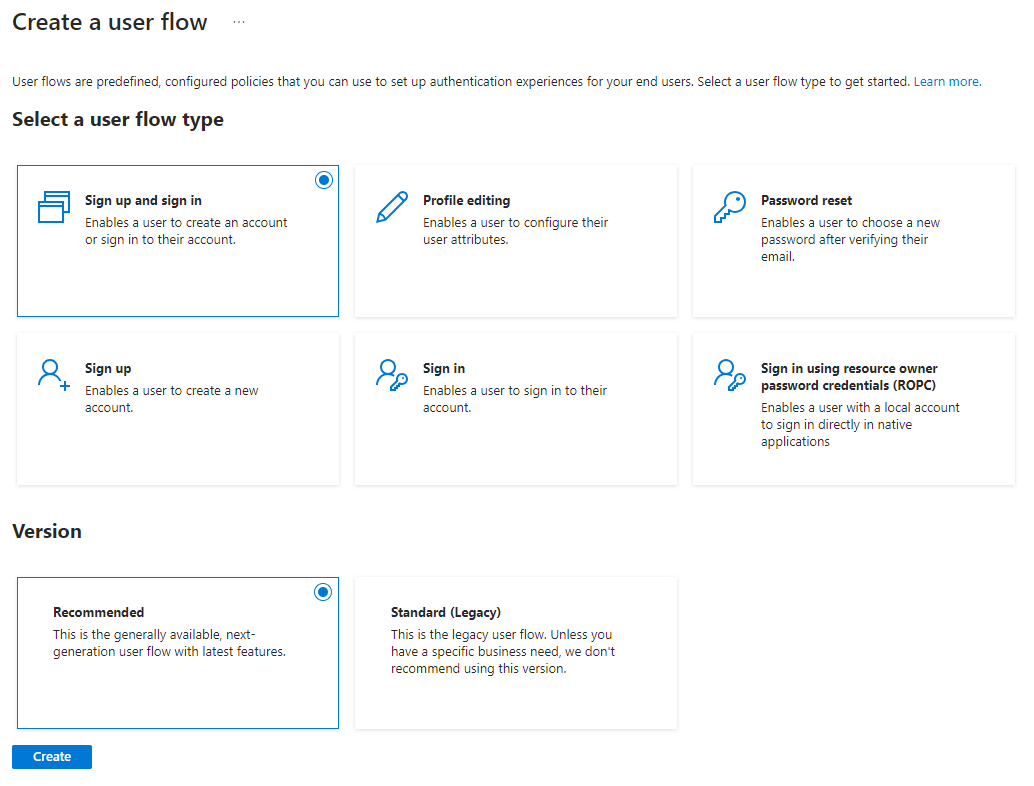
Task: Click the text about local account native applications
Action: click(x=861, y=425)
